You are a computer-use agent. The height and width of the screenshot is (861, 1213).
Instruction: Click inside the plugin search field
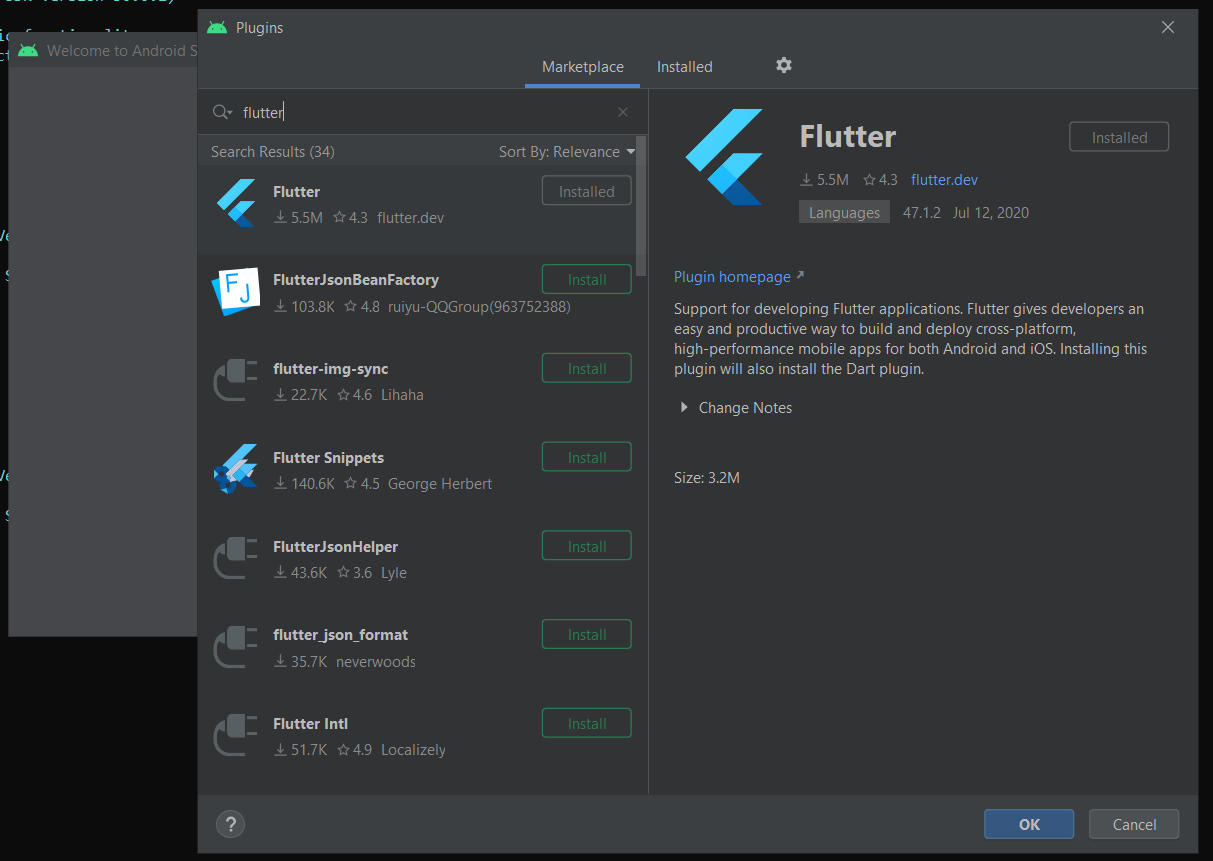click(x=400, y=111)
